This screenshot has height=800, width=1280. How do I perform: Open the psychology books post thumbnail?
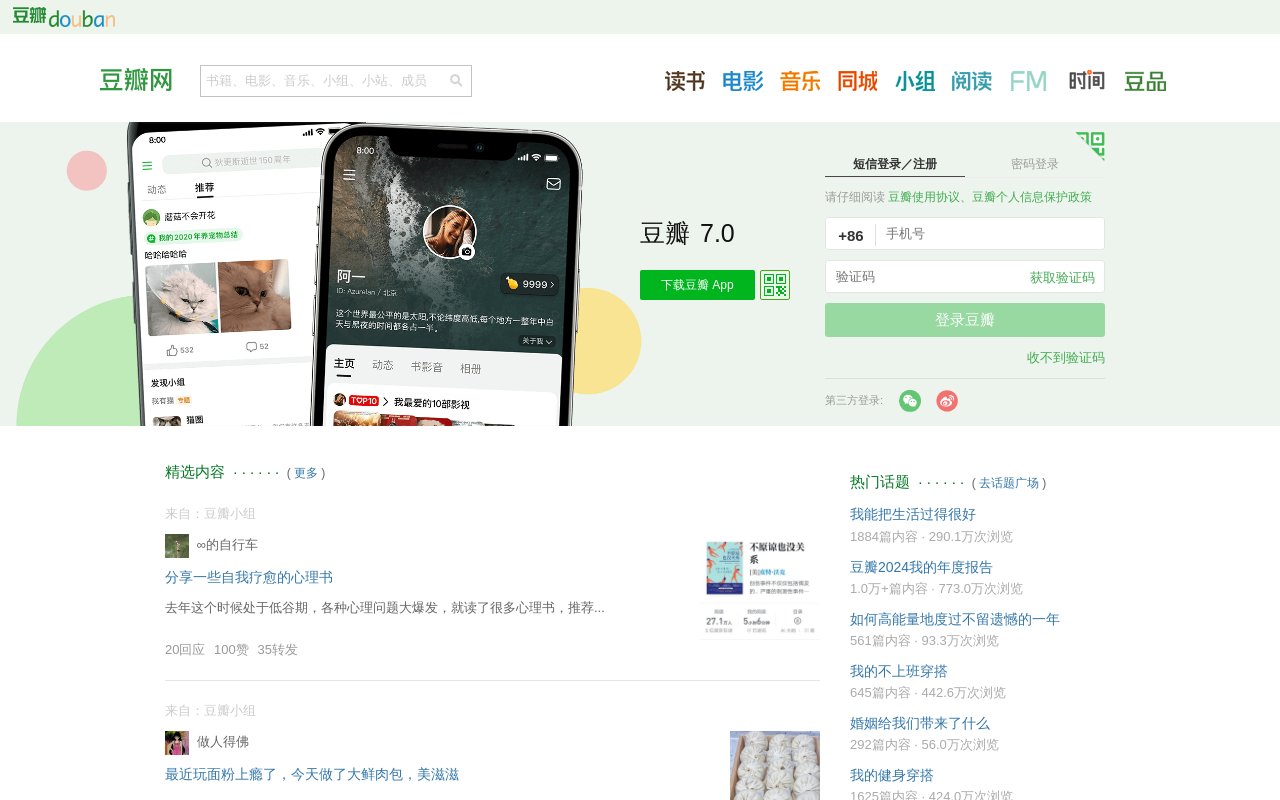(761, 588)
